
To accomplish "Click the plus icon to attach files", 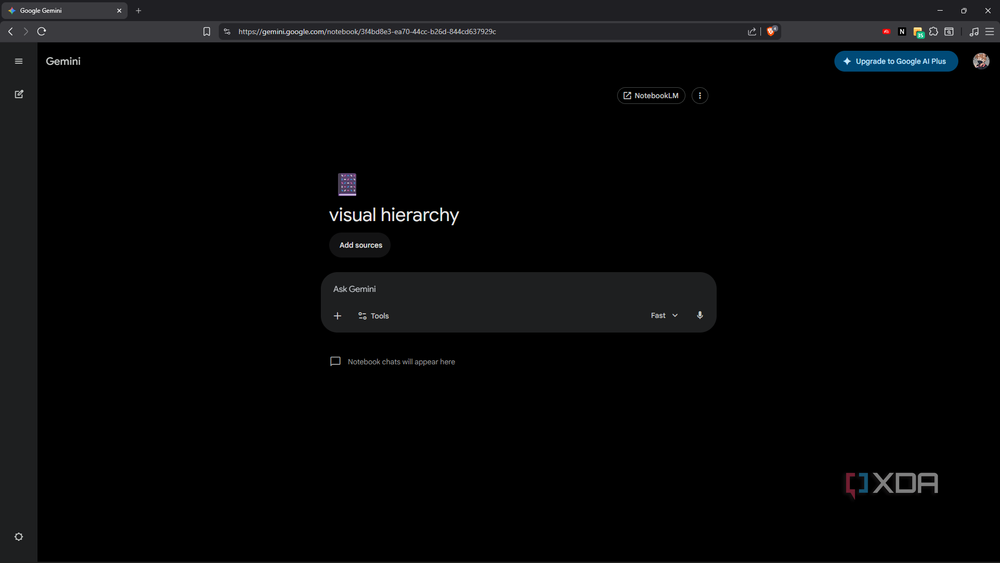I will pos(337,316).
